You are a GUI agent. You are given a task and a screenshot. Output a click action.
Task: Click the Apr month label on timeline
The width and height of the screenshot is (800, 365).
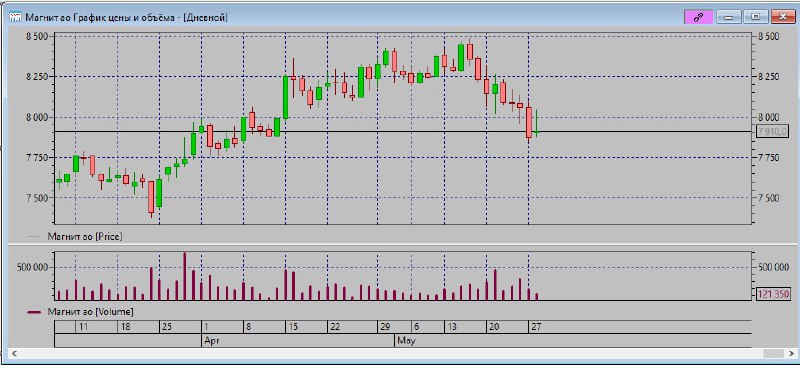(210, 339)
